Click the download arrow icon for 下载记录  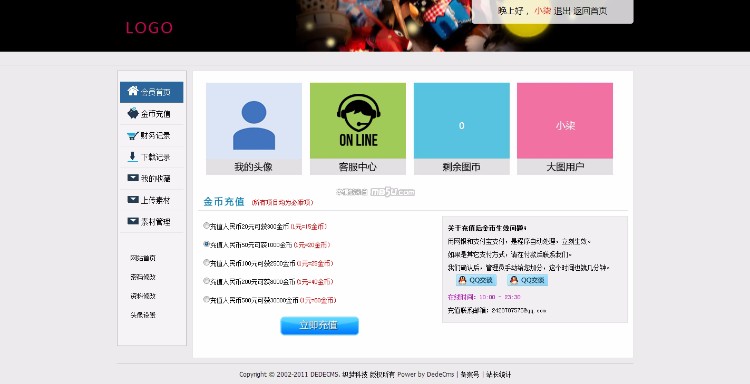coord(132,156)
